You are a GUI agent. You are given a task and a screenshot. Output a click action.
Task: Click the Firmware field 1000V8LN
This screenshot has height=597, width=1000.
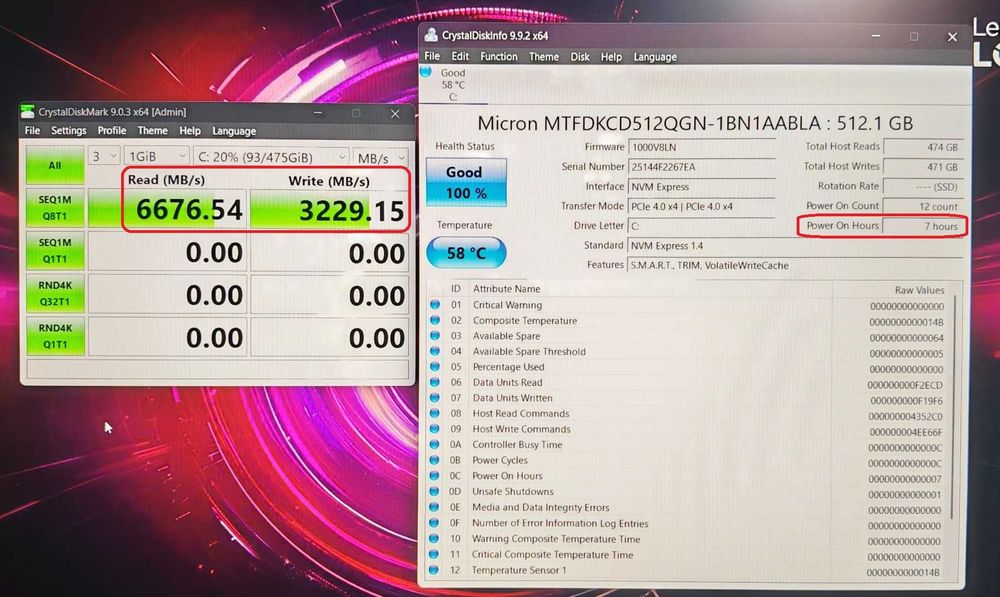pos(702,147)
